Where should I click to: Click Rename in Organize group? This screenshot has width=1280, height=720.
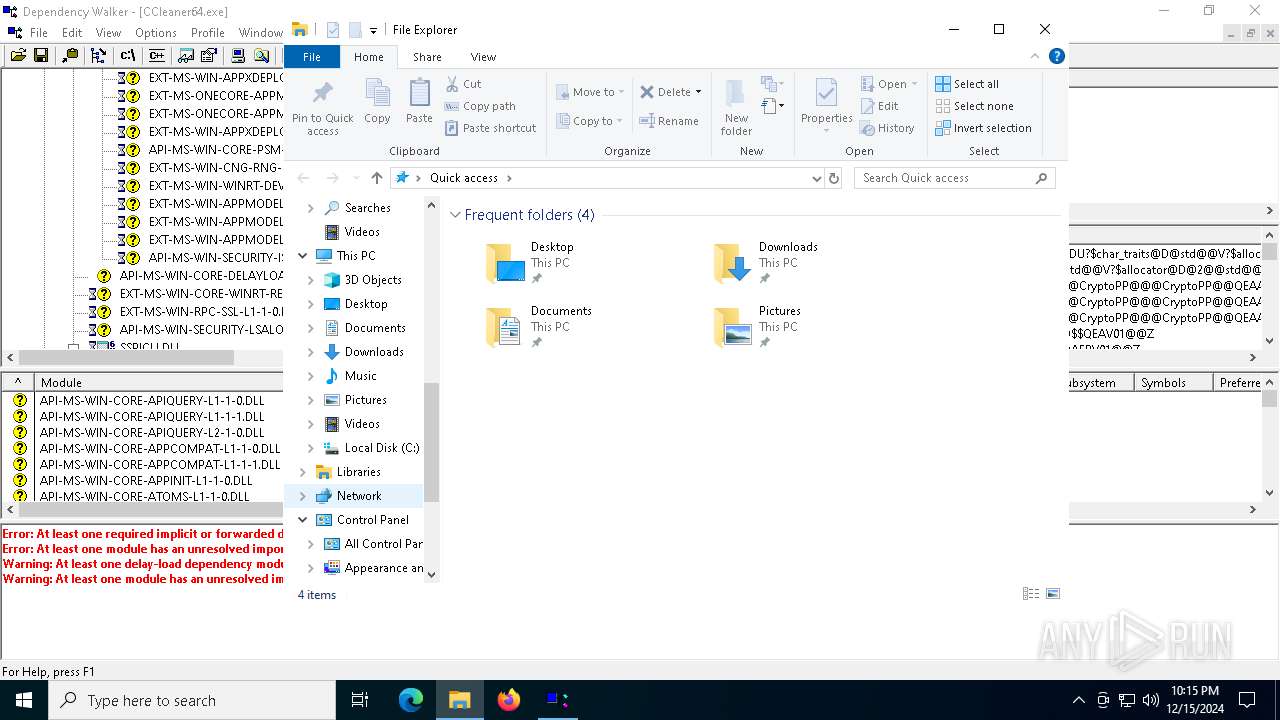pyautogui.click(x=669, y=121)
